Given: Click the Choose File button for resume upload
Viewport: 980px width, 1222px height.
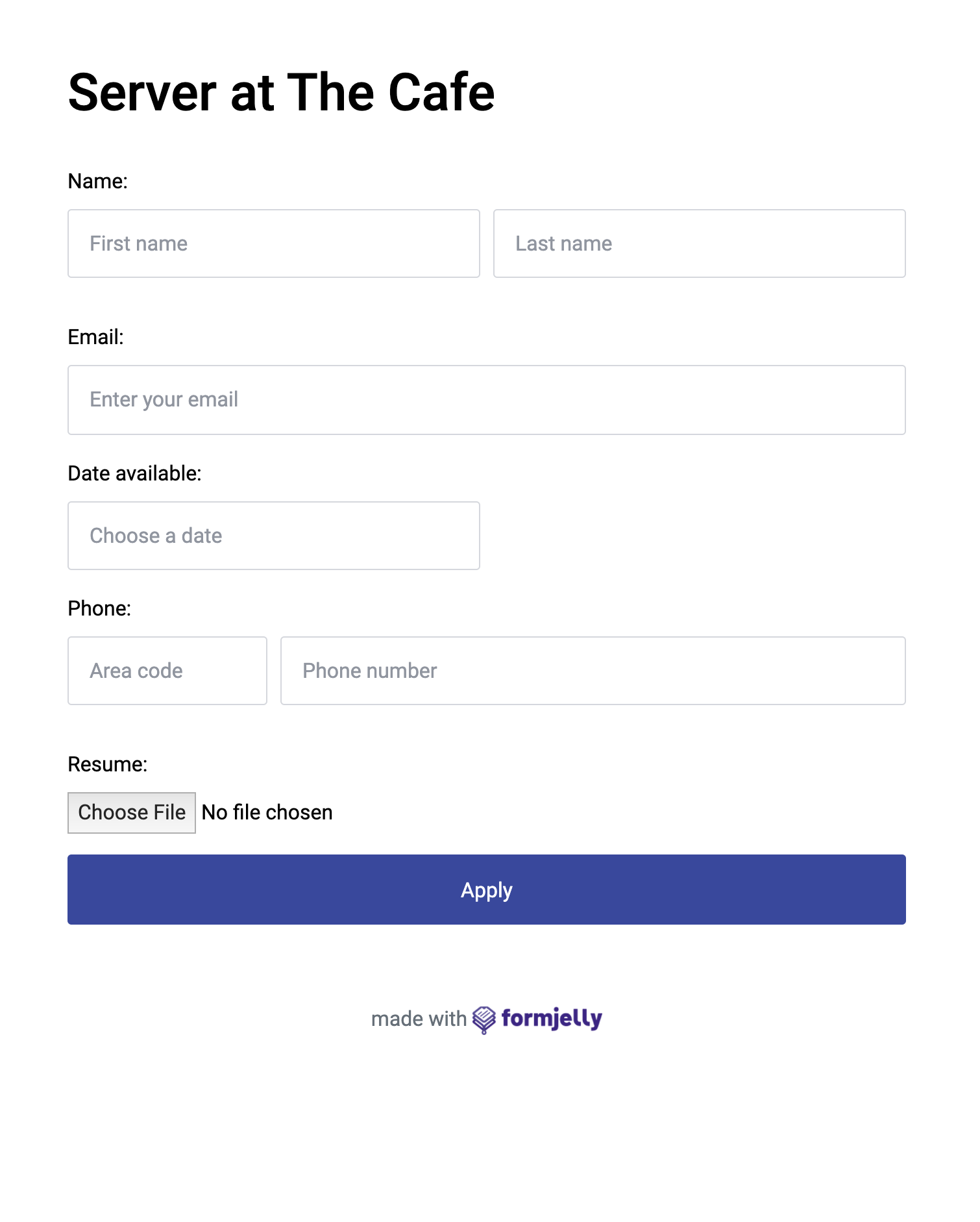Looking at the screenshot, I should [x=131, y=812].
